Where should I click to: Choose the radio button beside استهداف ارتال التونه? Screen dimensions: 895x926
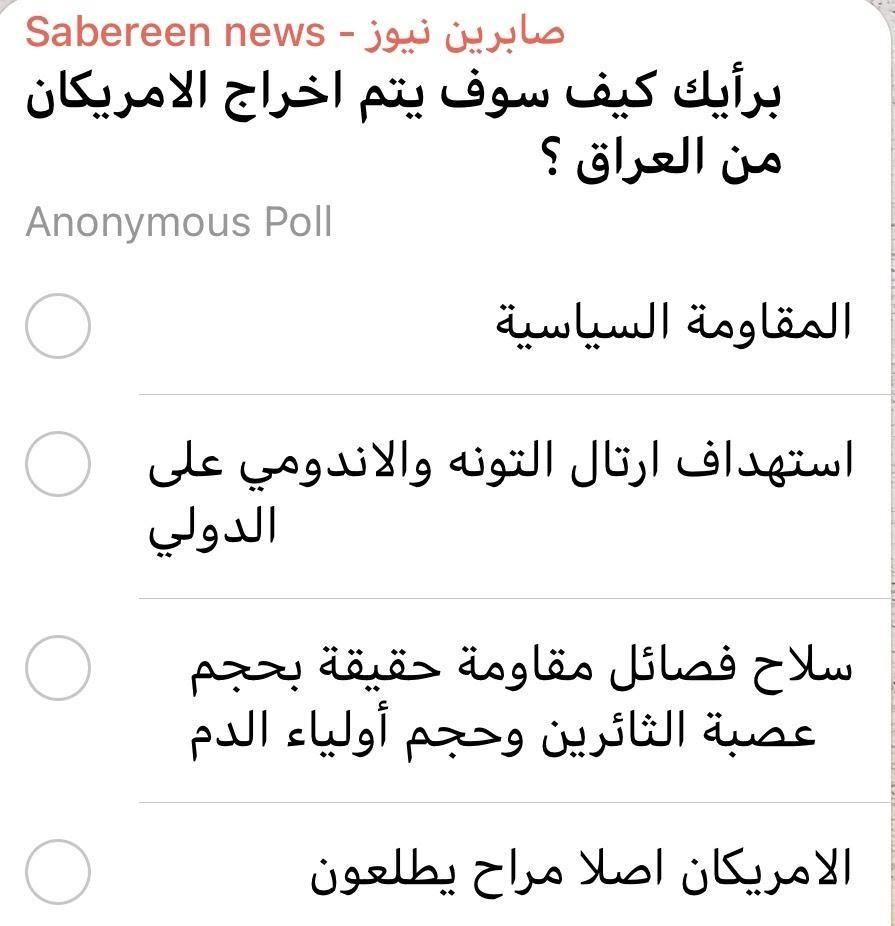click(57, 464)
